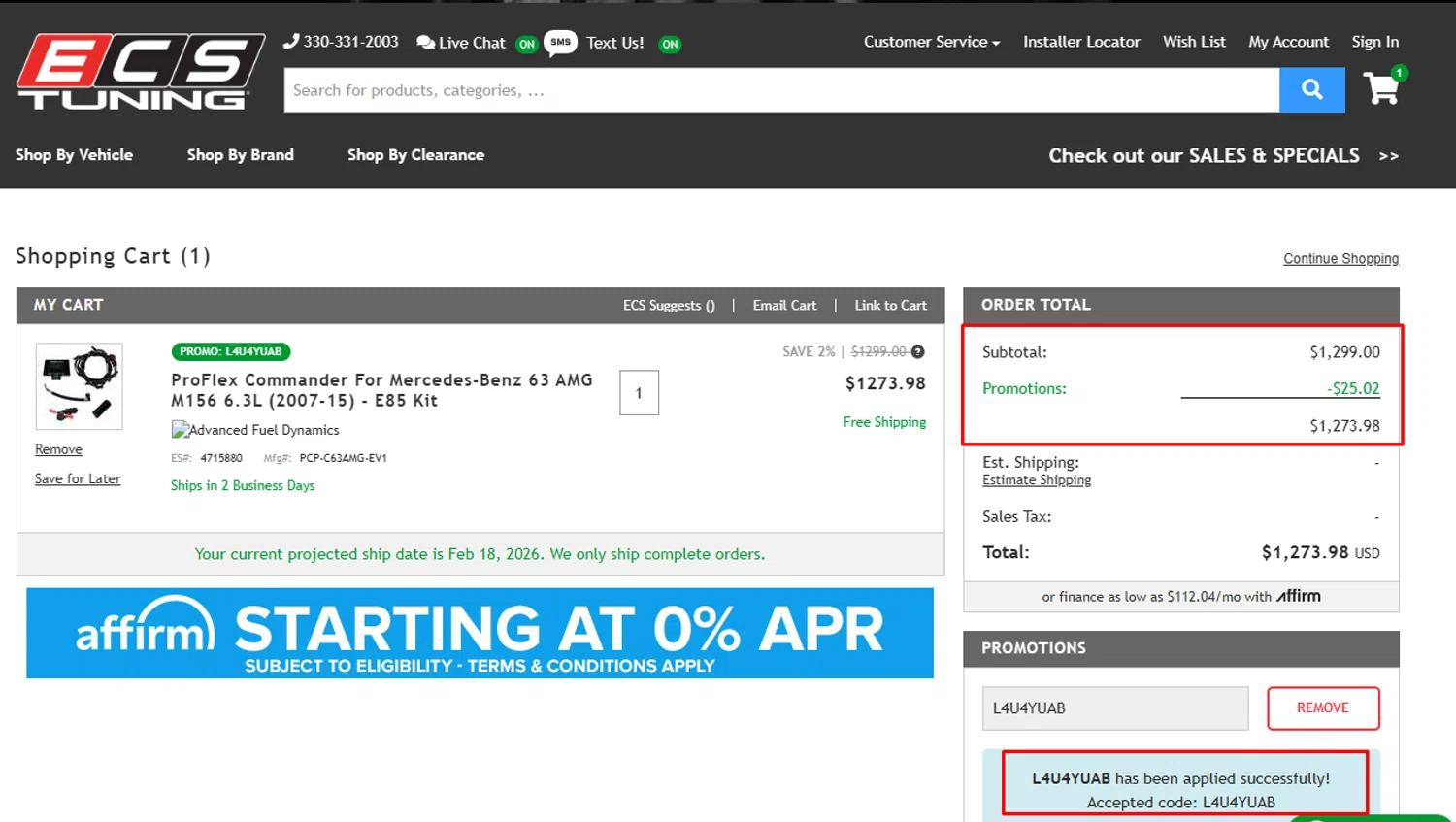Image resolution: width=1456 pixels, height=822 pixels.
Task: Click the Subtotal $1,299.00 value
Action: pyautogui.click(x=1344, y=352)
